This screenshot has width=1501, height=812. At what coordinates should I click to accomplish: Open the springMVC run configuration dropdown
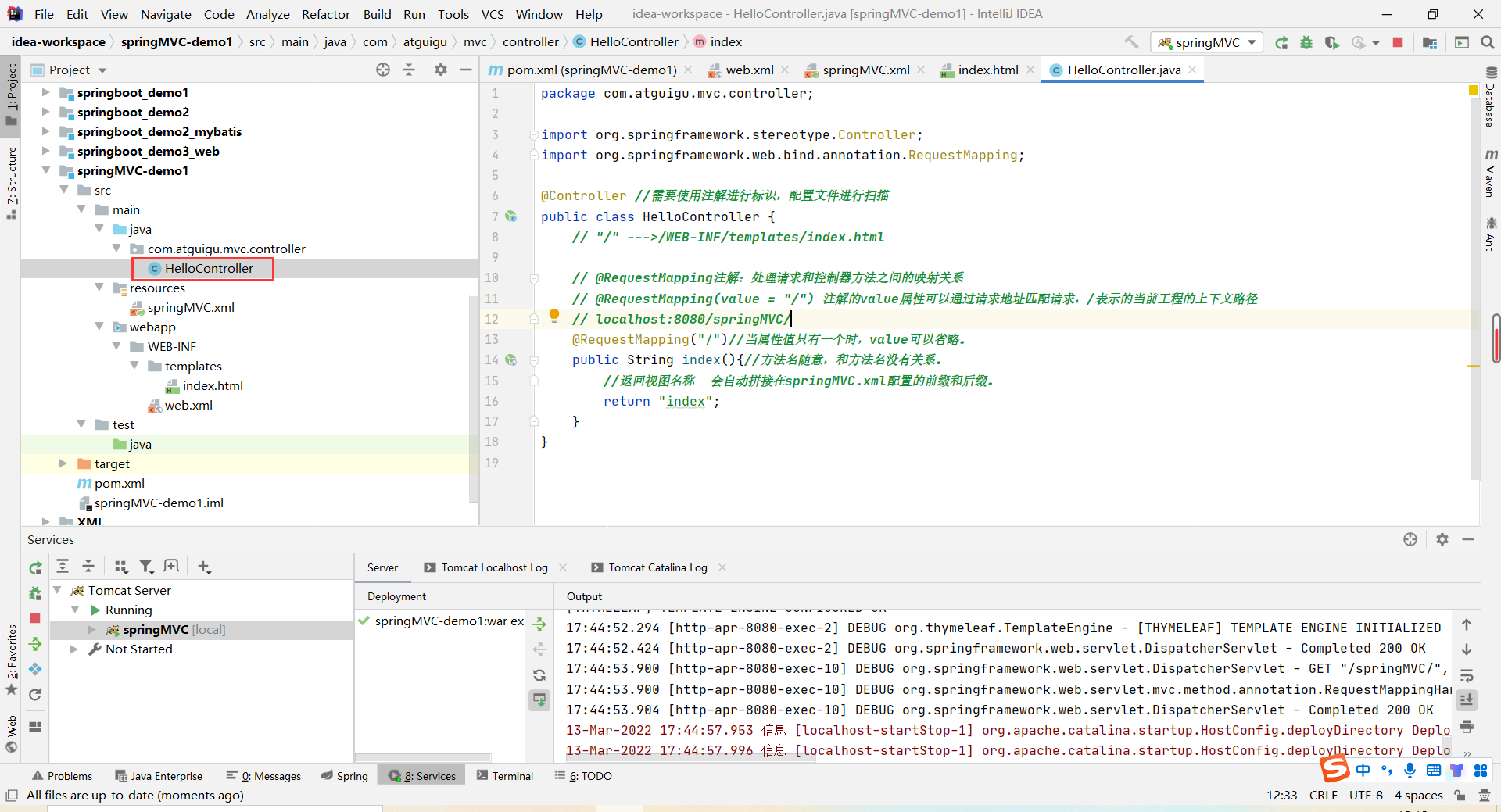1208,42
